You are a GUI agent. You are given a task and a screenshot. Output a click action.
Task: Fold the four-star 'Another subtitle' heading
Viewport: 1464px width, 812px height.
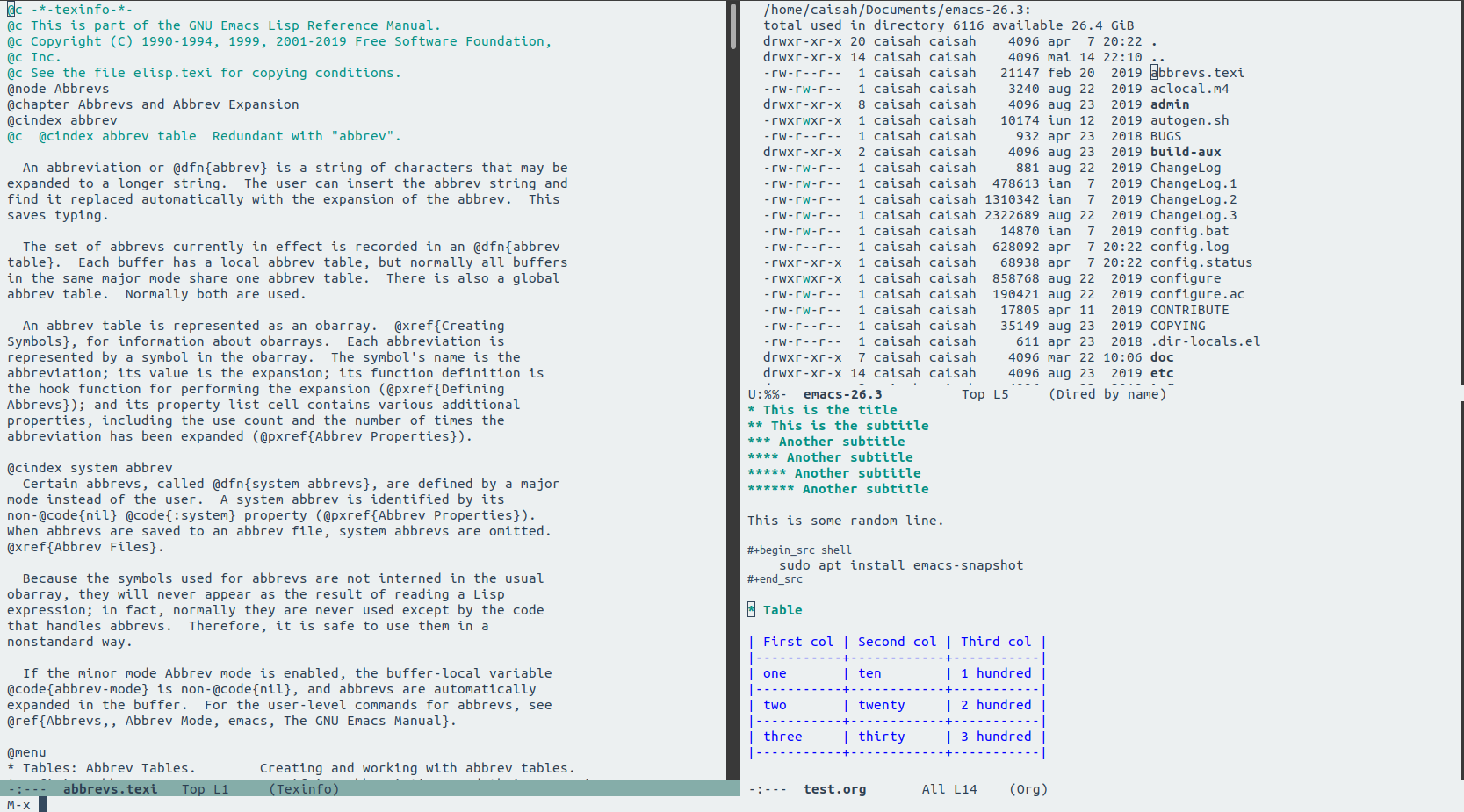[830, 457]
